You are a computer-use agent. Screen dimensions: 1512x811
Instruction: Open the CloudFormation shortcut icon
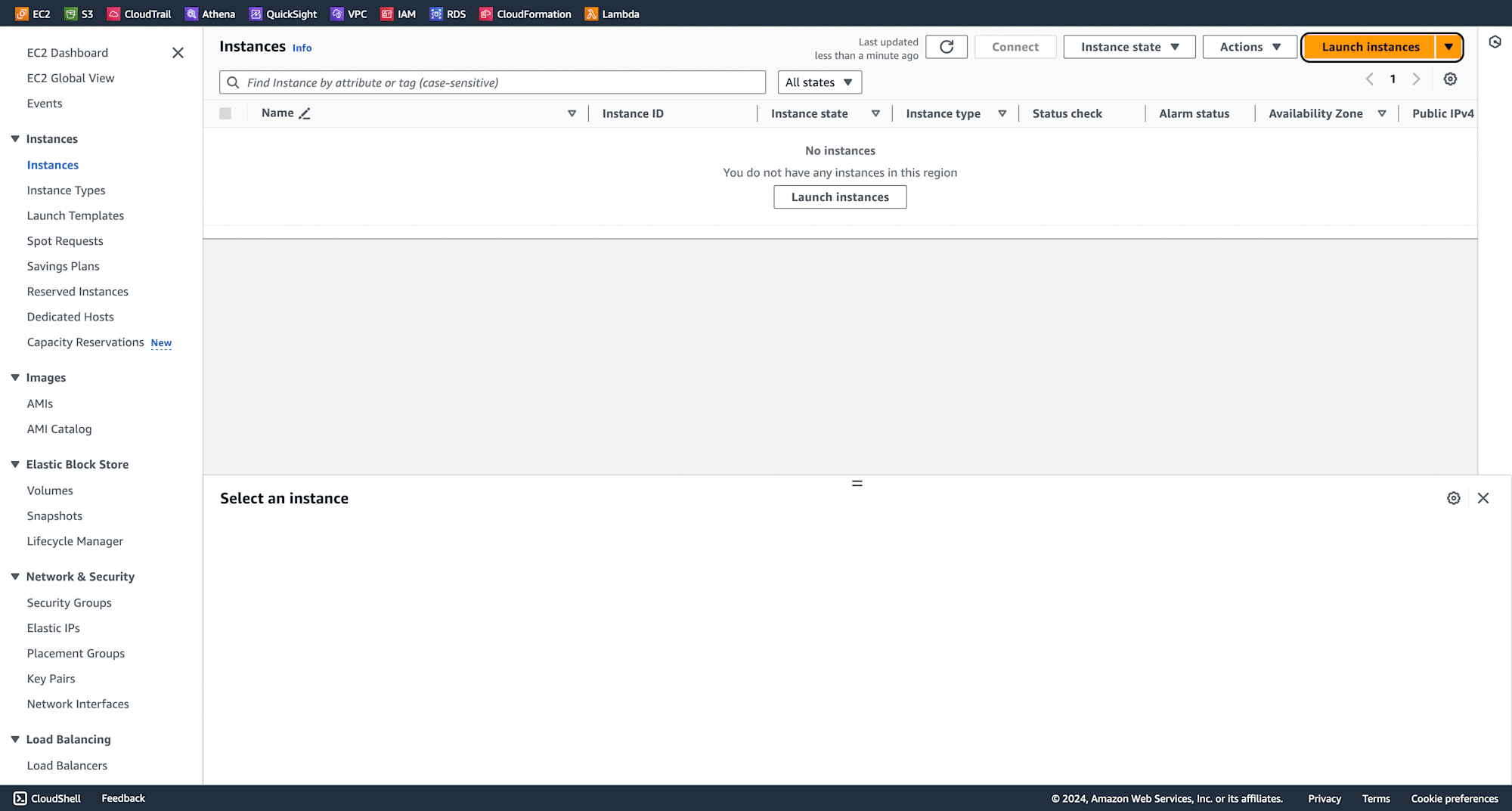click(x=486, y=14)
